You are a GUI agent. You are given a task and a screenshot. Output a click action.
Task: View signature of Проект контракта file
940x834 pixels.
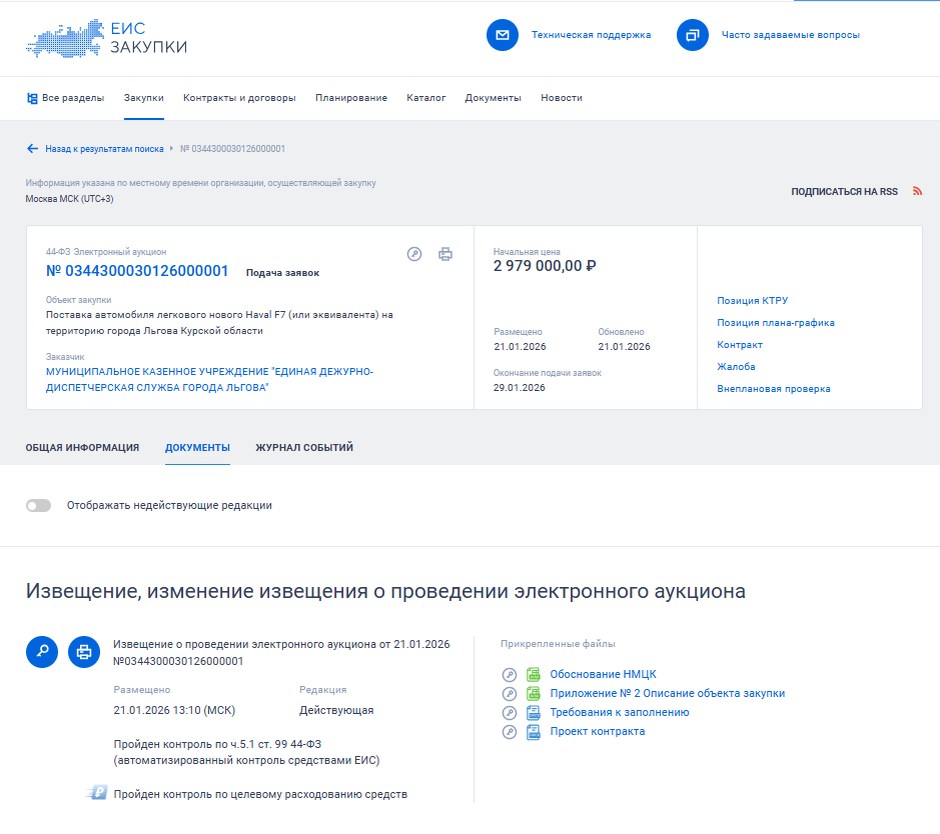(x=509, y=732)
